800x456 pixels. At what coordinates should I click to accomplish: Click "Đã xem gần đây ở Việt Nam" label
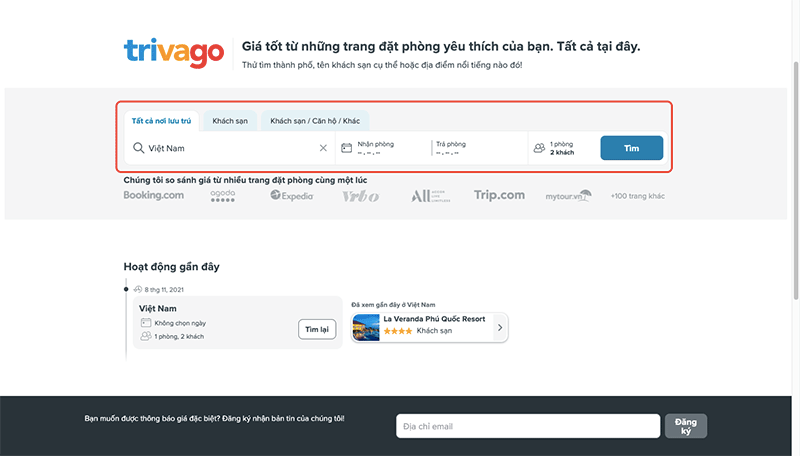click(x=393, y=305)
